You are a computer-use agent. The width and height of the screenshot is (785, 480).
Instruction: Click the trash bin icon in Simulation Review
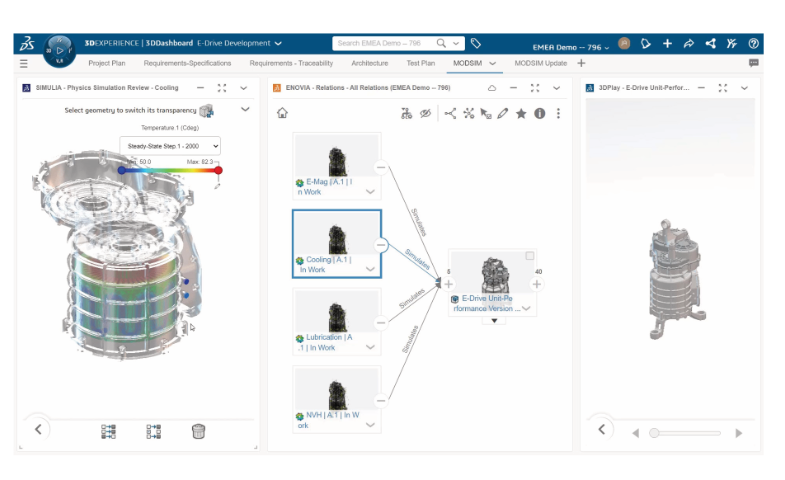199,431
